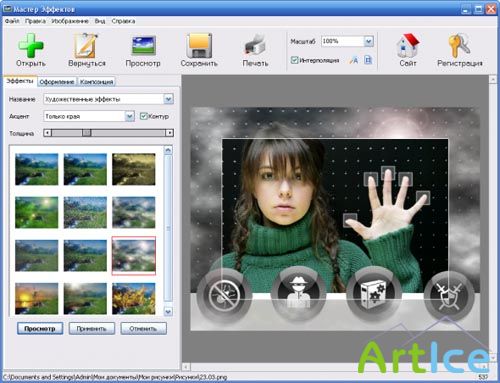Click the Вернуться notepad icon
This screenshot has width=500, height=383.
click(x=86, y=45)
